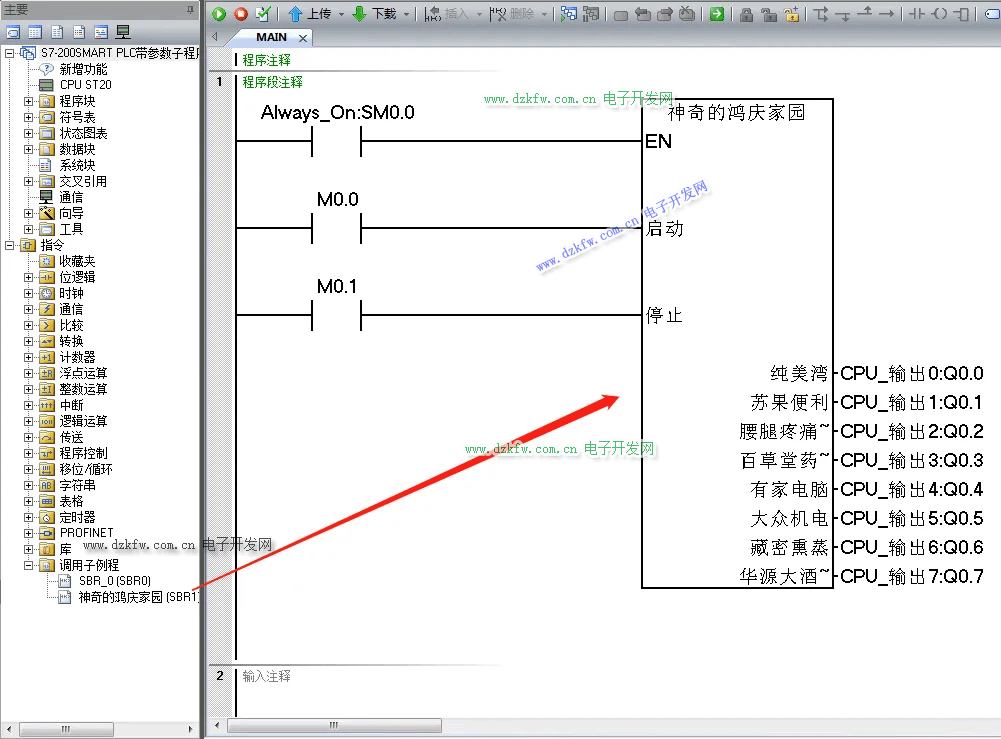Click the green RUN button in toolbar
The height and width of the screenshot is (739, 1001).
[x=220, y=14]
